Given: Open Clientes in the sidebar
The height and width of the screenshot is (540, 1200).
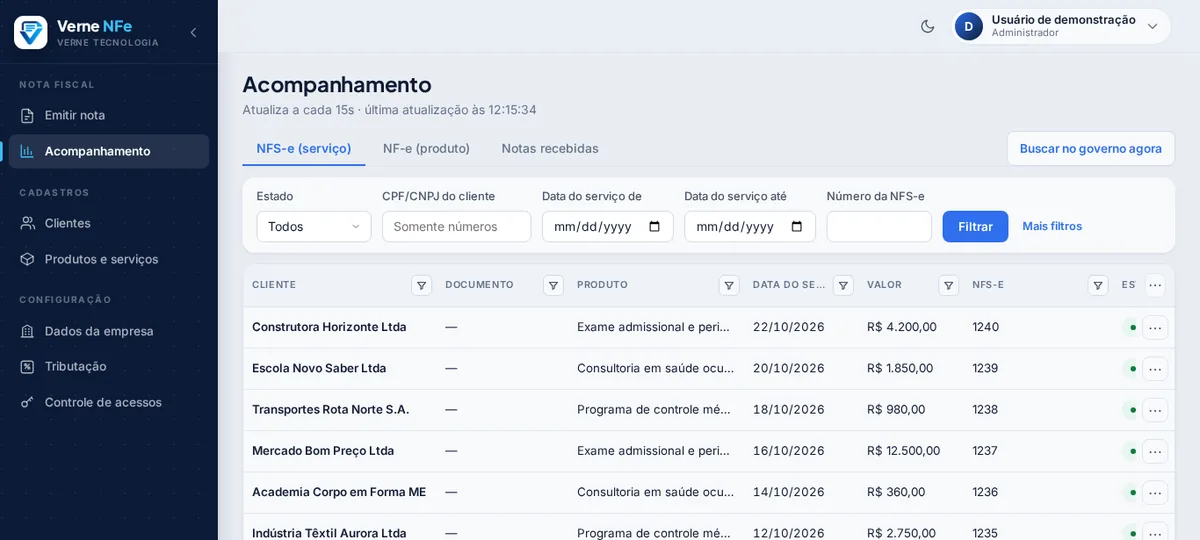Looking at the screenshot, I should [x=109, y=223].
